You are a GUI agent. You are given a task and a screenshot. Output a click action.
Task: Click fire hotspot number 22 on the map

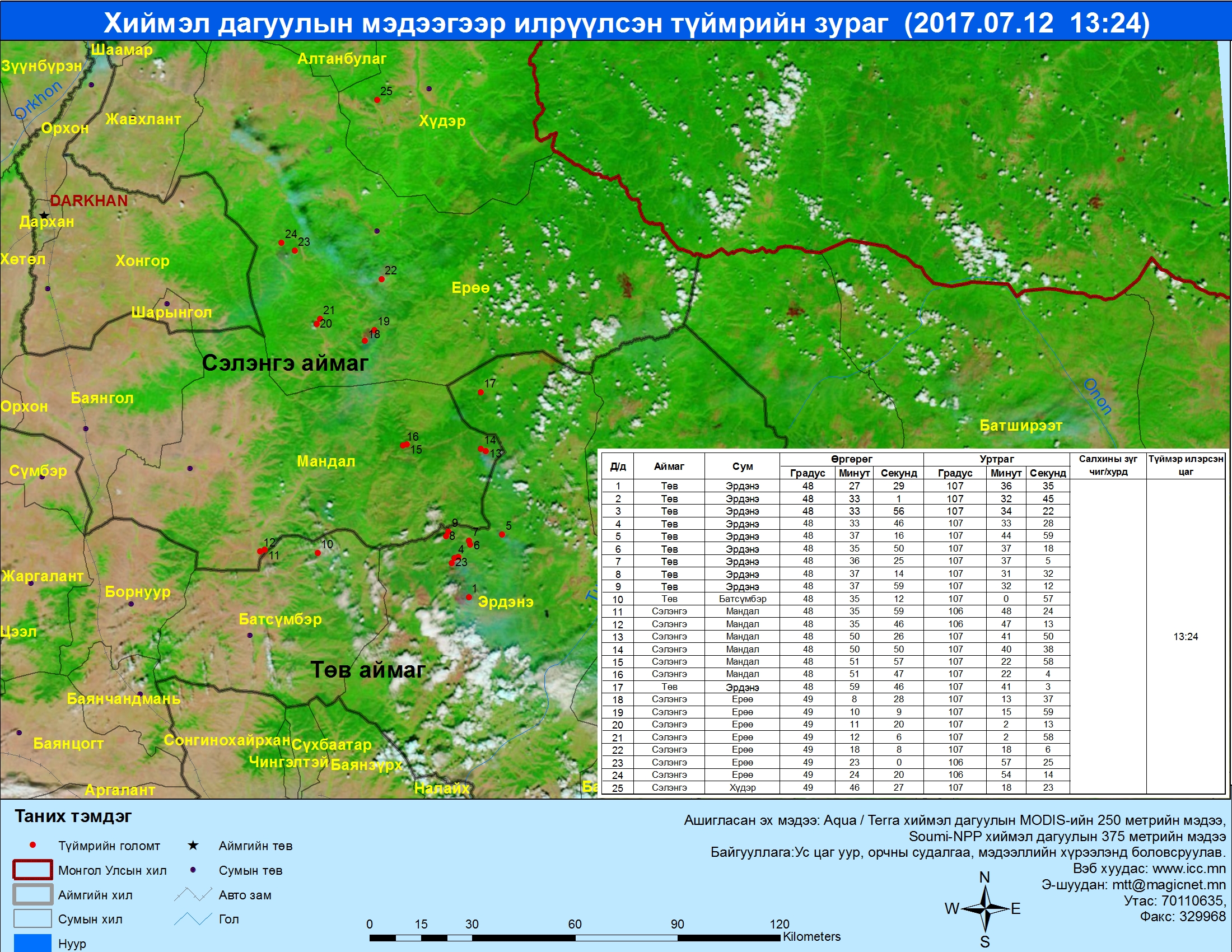coord(381,279)
